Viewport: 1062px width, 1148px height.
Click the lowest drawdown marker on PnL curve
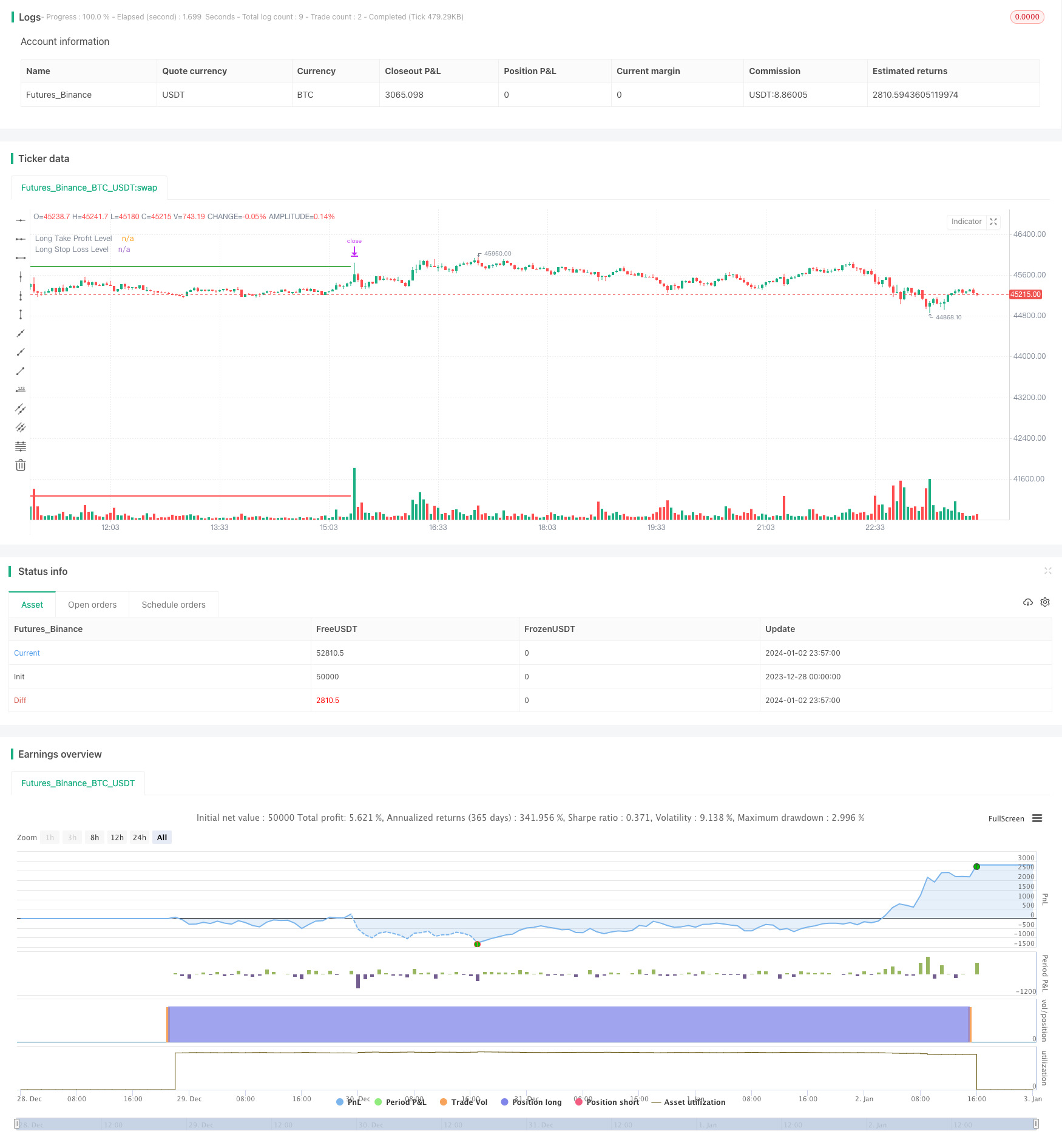click(x=477, y=944)
